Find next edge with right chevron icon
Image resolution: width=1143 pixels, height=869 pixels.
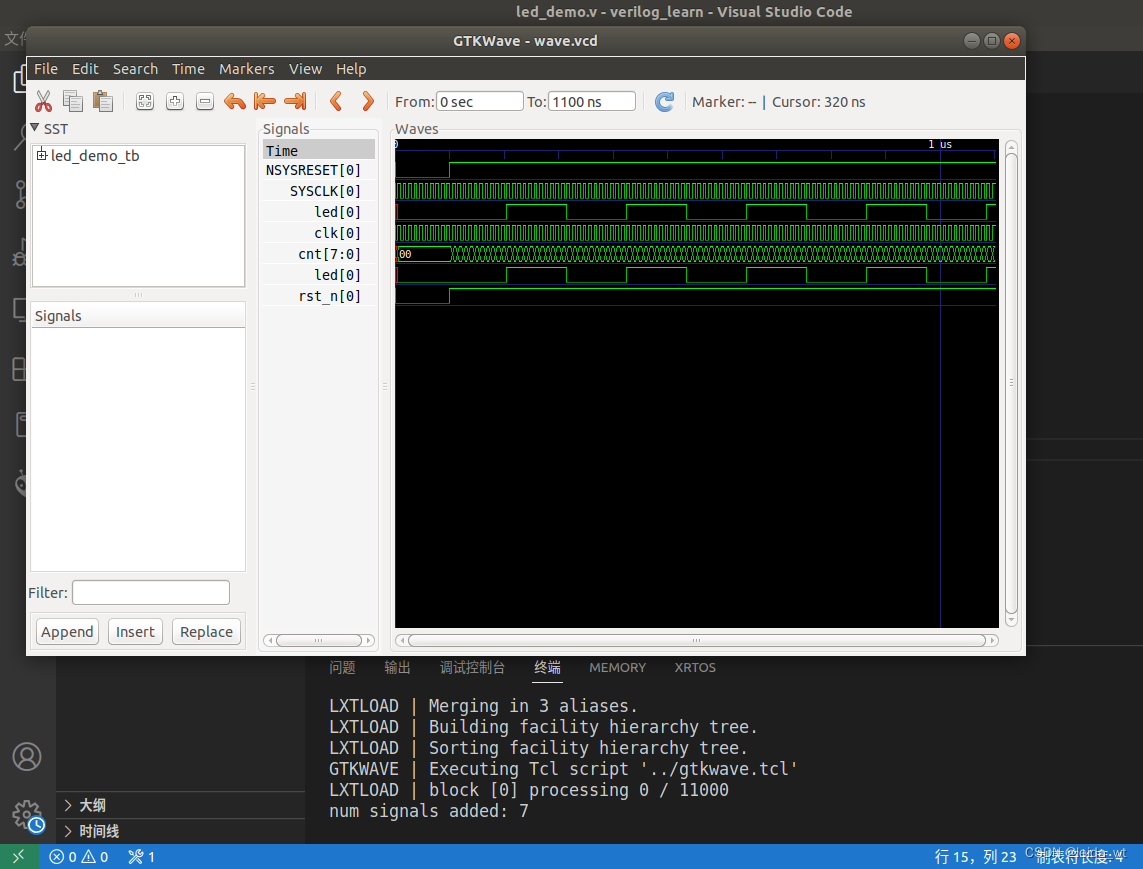coord(367,101)
